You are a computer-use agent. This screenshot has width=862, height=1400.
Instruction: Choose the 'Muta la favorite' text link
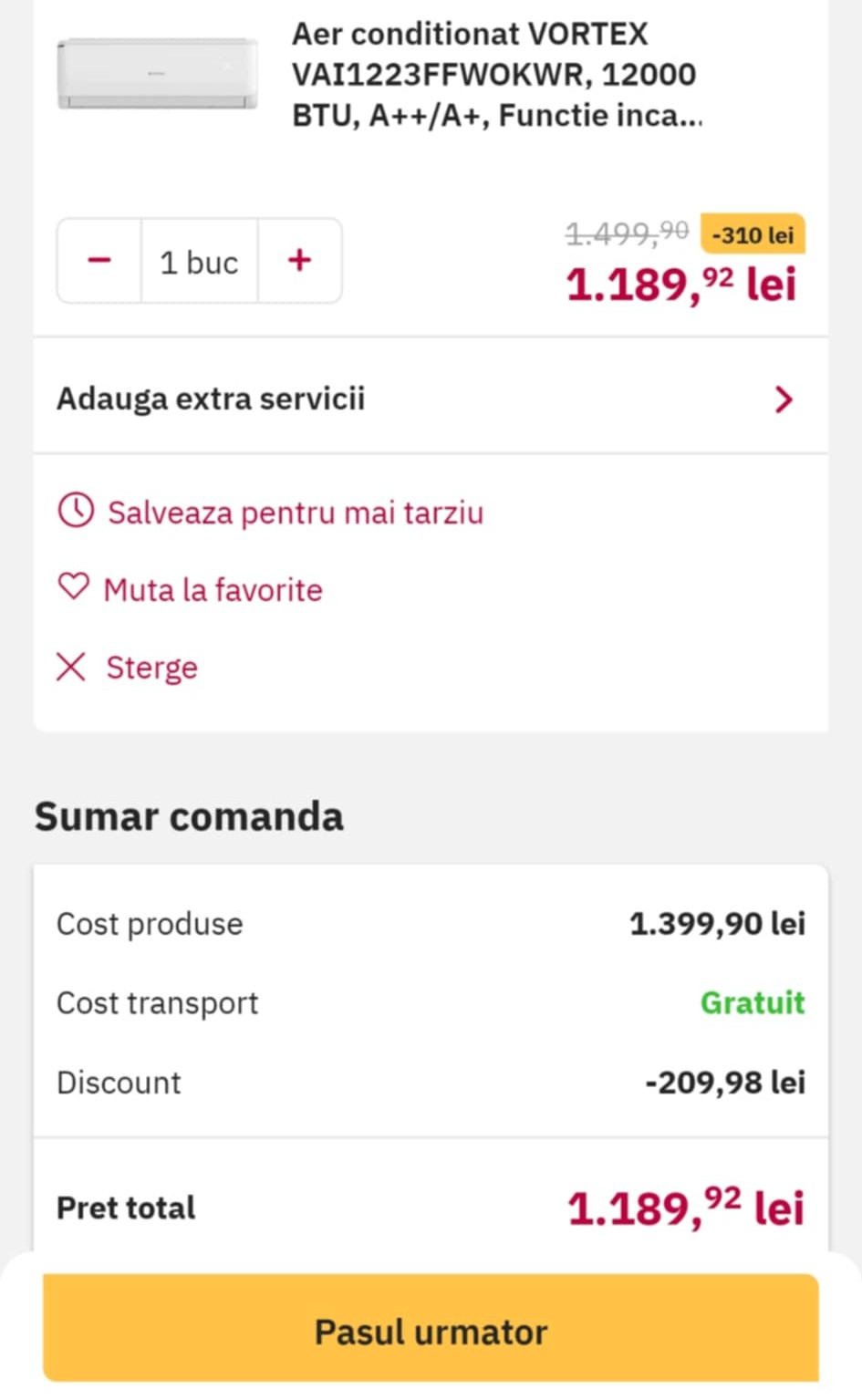(213, 590)
